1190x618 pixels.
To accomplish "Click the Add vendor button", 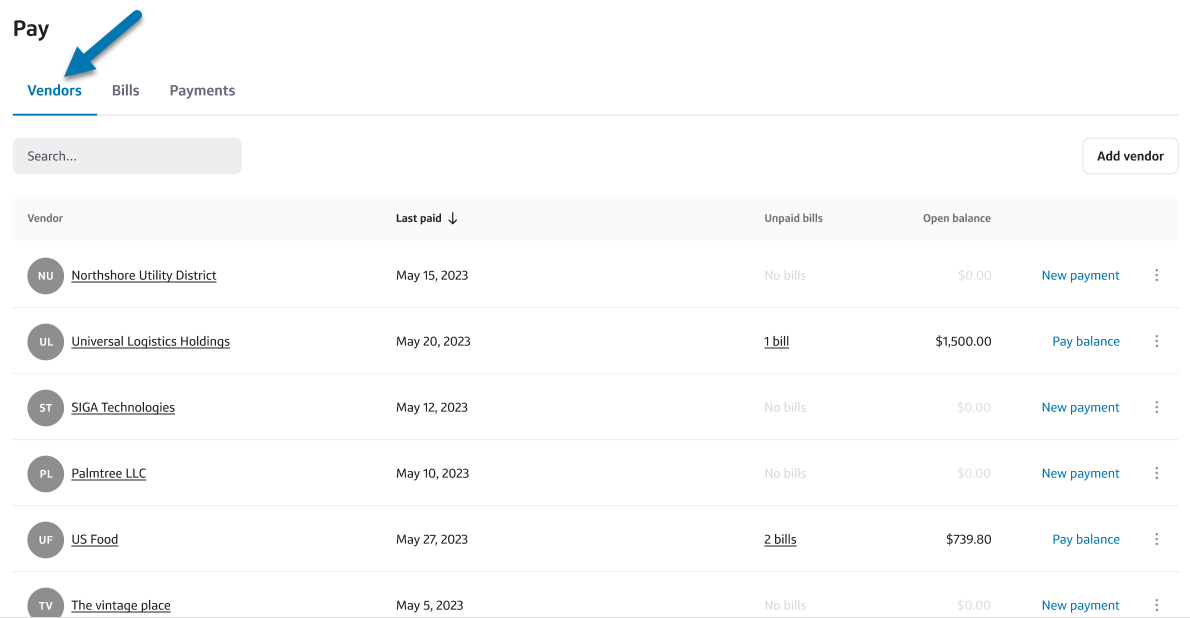I will pos(1130,156).
